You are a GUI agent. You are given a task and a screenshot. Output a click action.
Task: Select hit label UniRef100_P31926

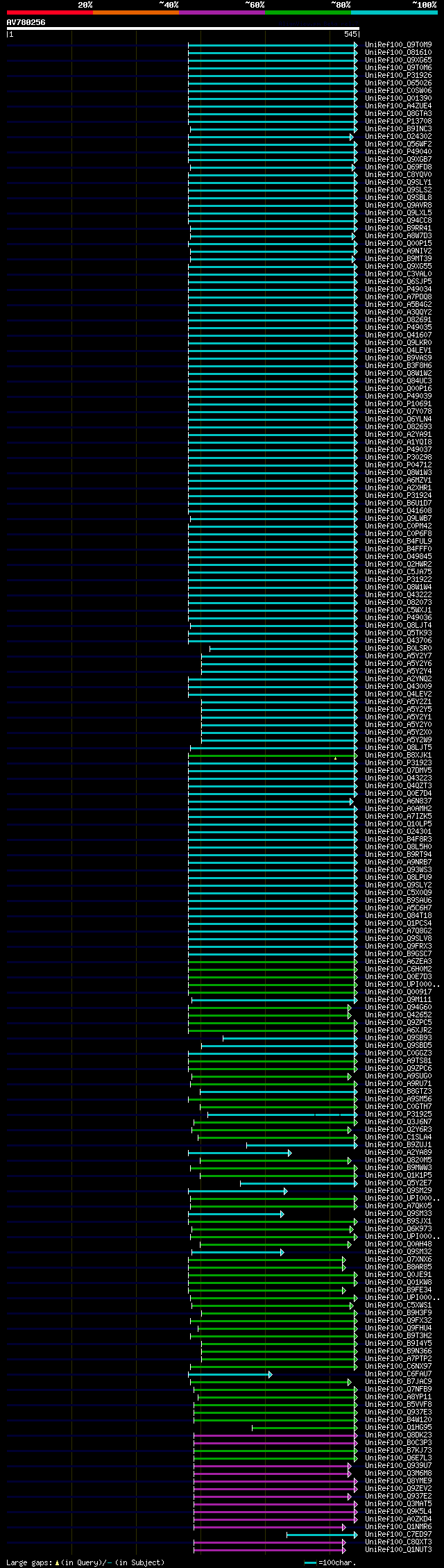tap(398, 76)
